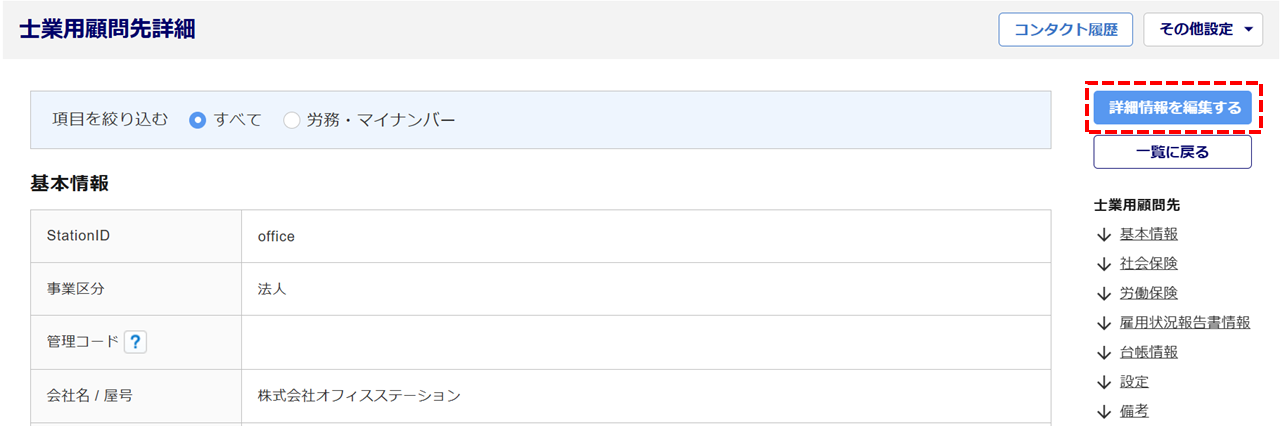Screen dimensions: 1280x426
Task: Click the down arrow icon beside 労働保険
Action: pos(1104,294)
